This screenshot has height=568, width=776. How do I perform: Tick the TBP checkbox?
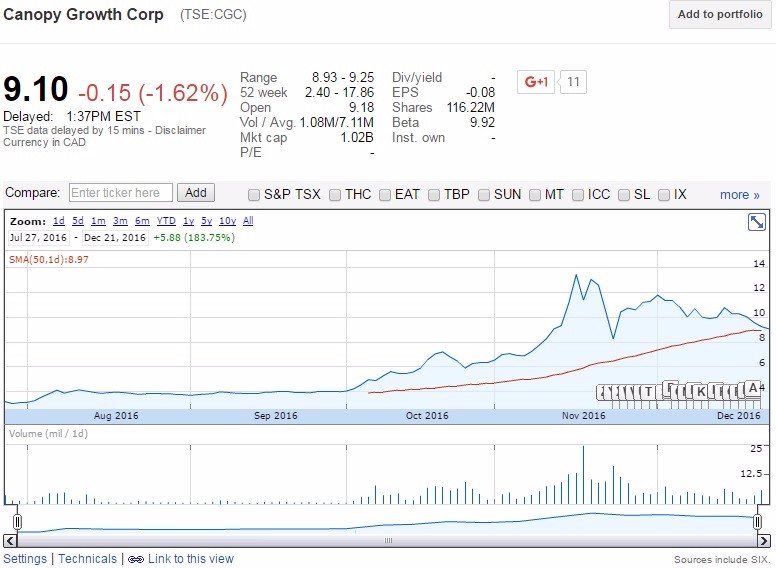(x=434, y=195)
